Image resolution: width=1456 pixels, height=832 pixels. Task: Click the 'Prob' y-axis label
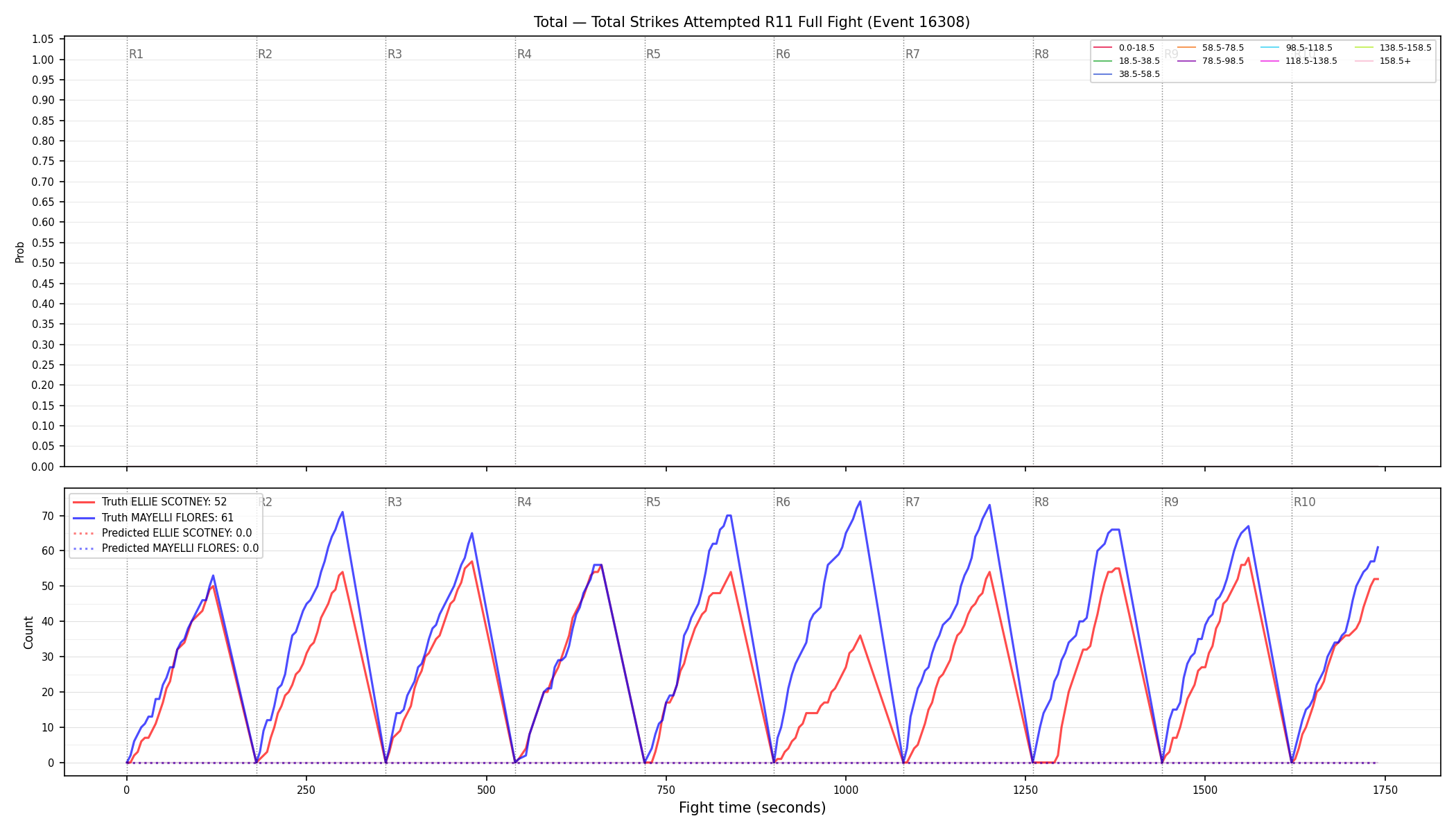coord(20,252)
